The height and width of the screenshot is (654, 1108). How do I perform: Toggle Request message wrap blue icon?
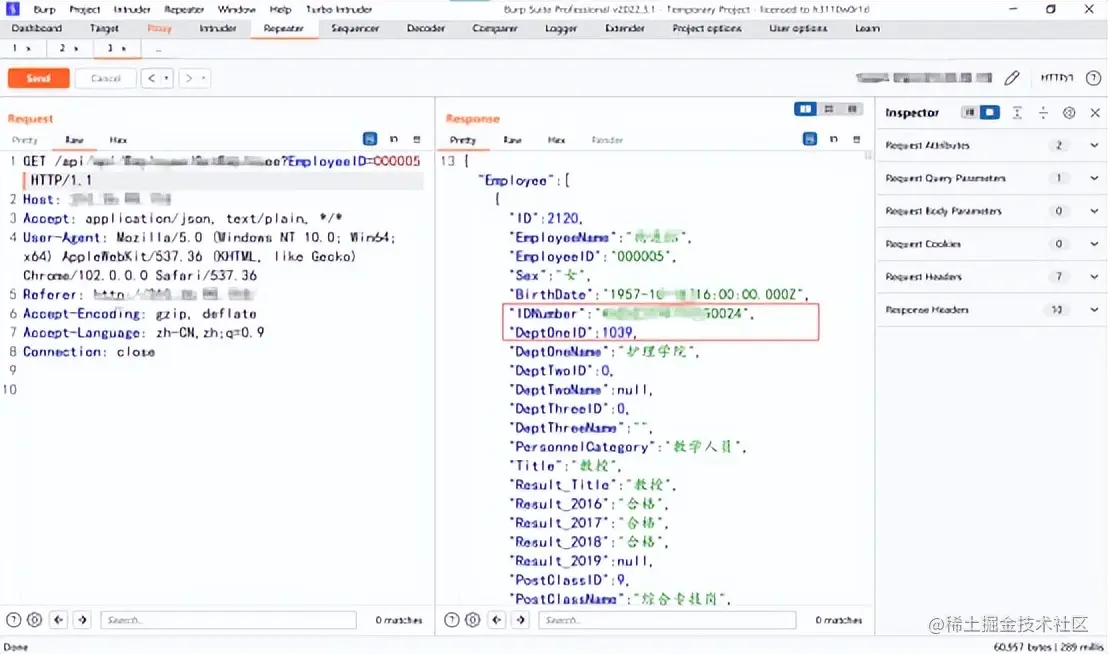click(x=370, y=139)
